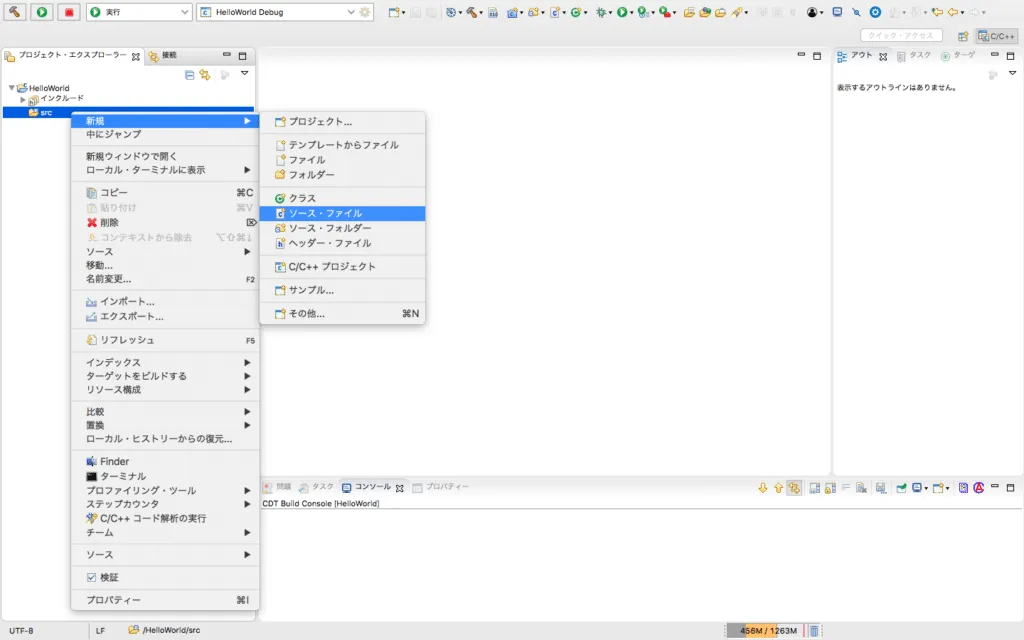Screen dimensions: 1024x640
Task: Click ターミナル in the context menu
Action: 166,476
